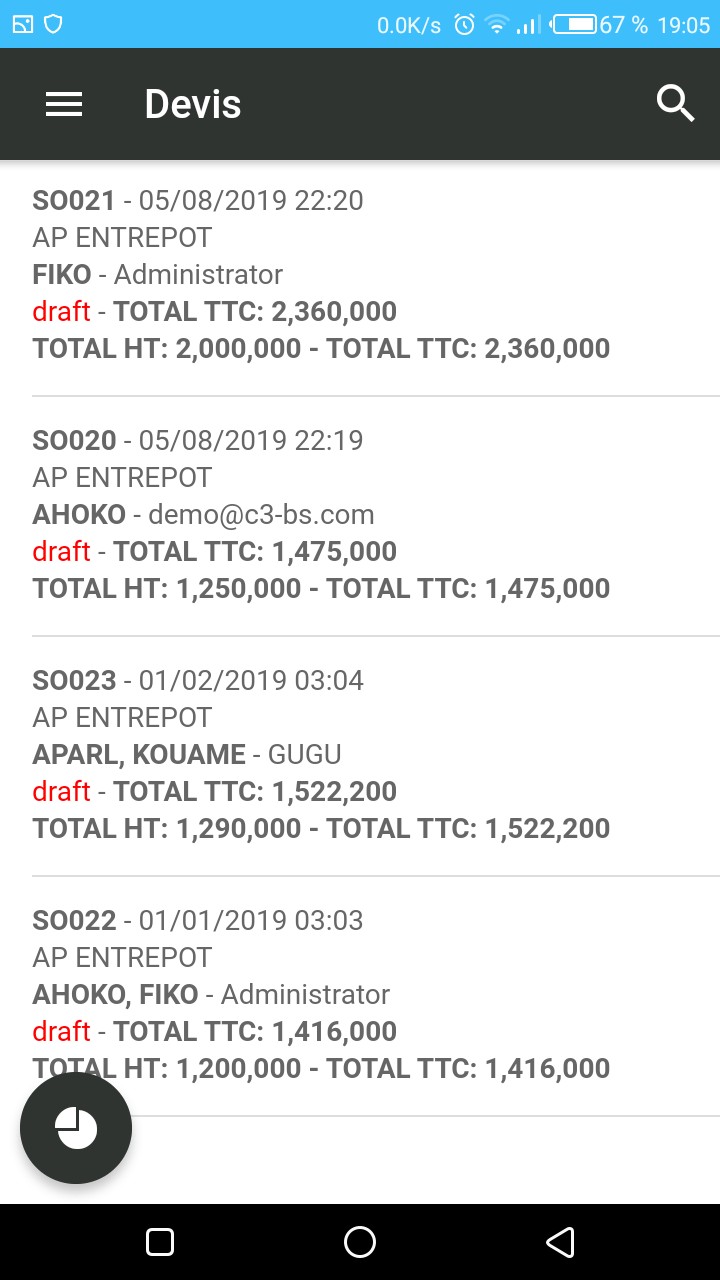Open the pie chart floating button
720x1280 pixels.
(x=76, y=1128)
